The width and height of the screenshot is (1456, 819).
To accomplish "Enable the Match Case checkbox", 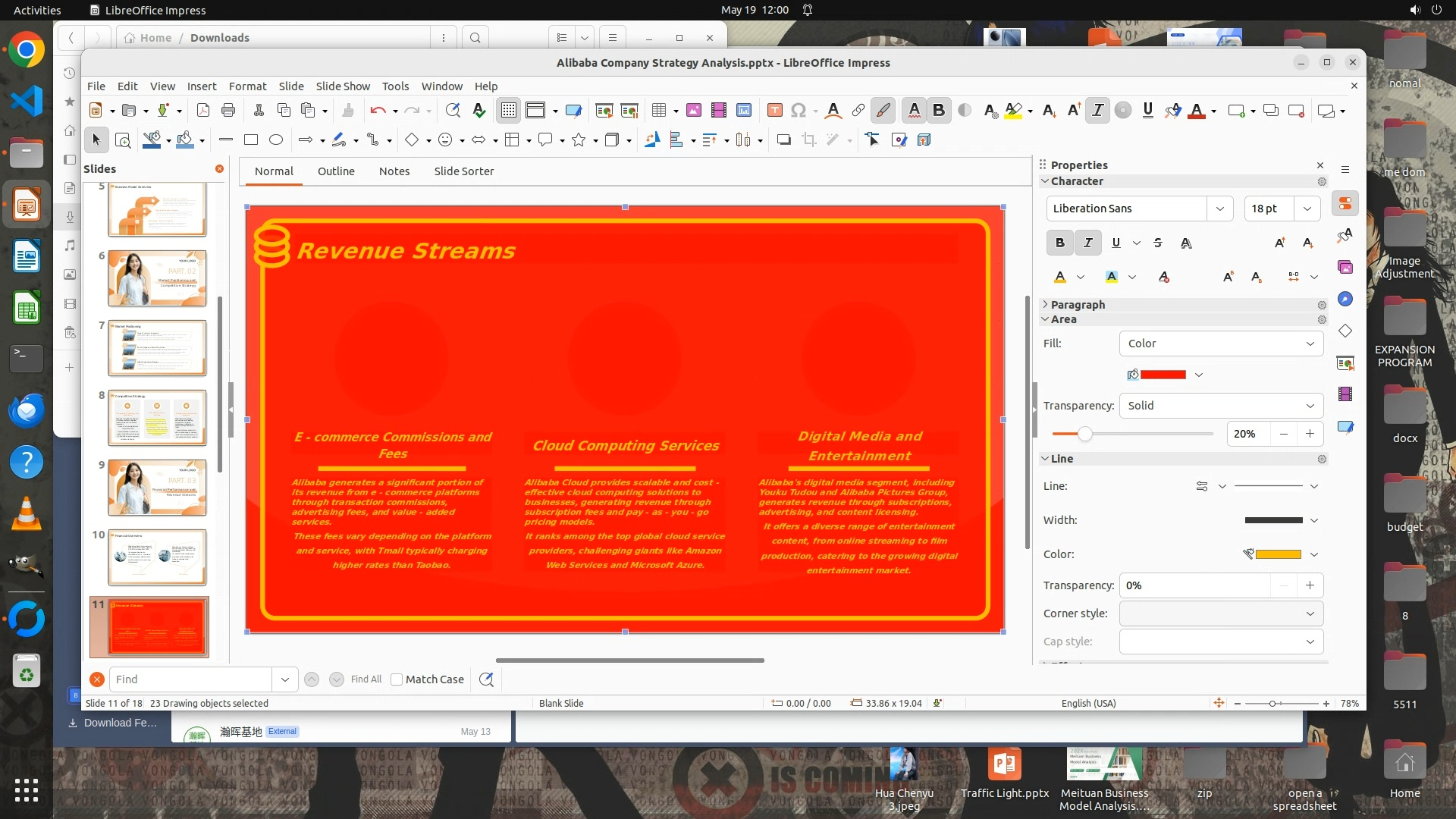I will [397, 679].
